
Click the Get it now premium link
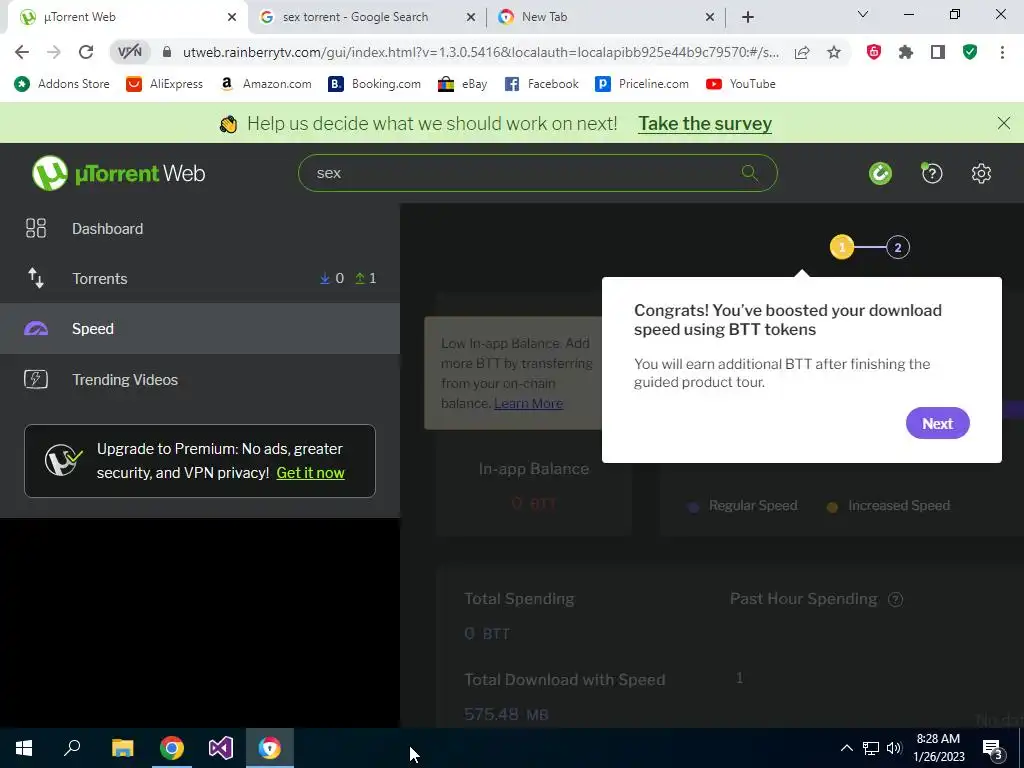click(x=310, y=473)
